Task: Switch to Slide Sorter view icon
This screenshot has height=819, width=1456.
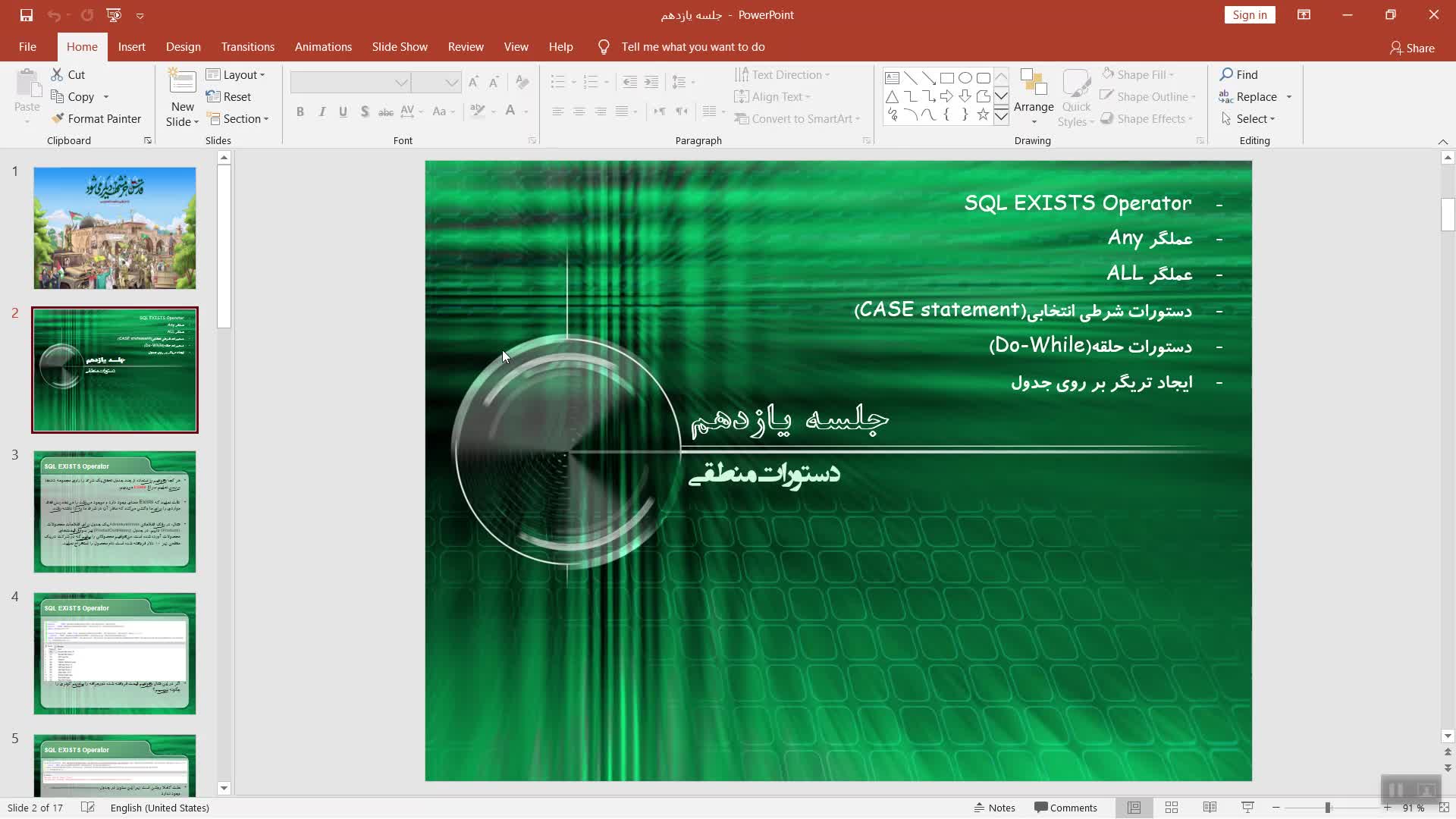Action: [x=1171, y=808]
